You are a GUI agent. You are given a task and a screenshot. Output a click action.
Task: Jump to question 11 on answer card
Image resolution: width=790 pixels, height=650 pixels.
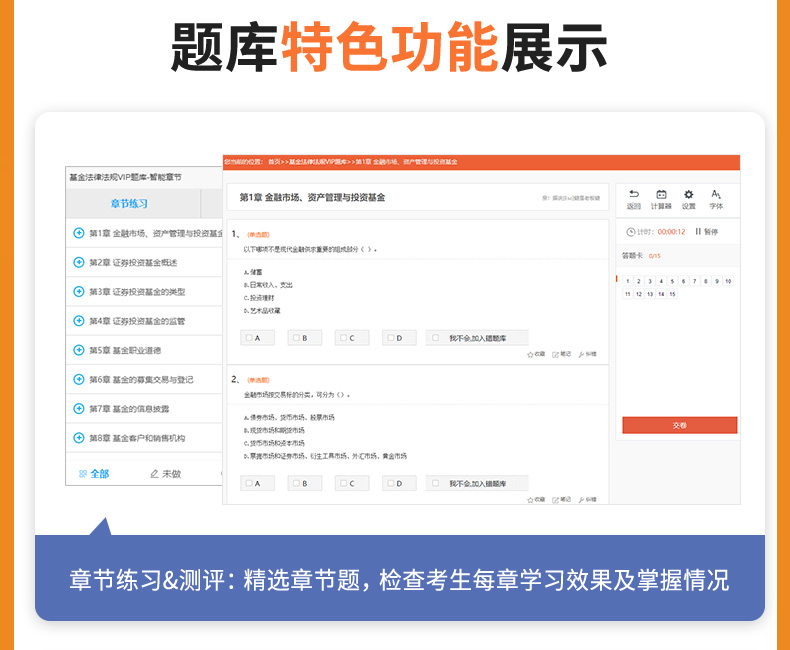click(628, 294)
